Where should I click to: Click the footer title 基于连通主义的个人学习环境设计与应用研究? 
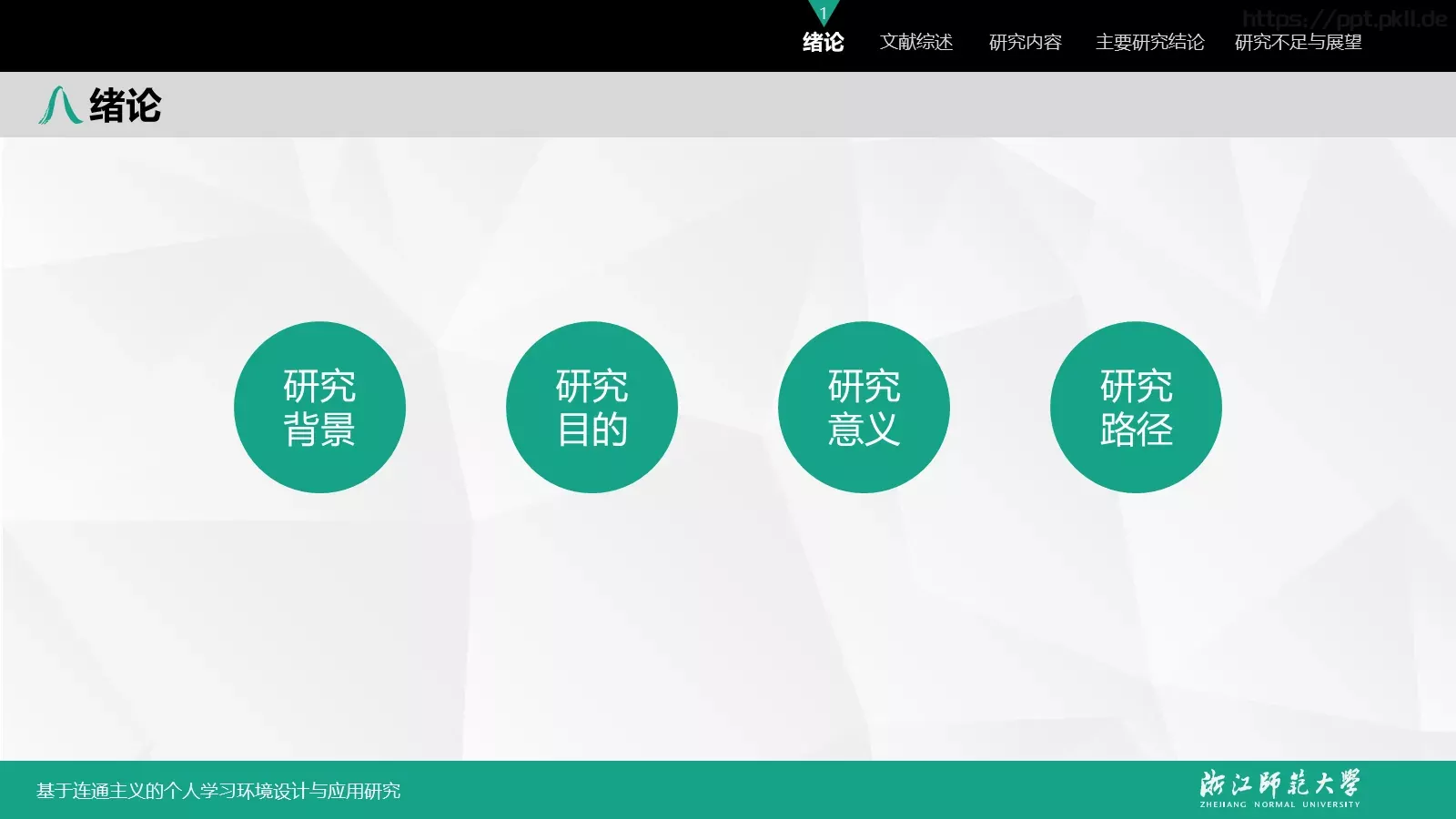coord(218,791)
